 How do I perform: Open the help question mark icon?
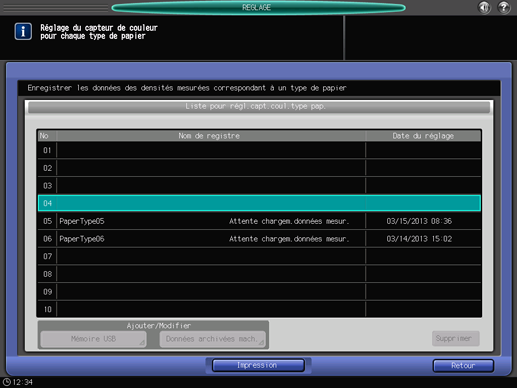pyautogui.click(x=504, y=7)
